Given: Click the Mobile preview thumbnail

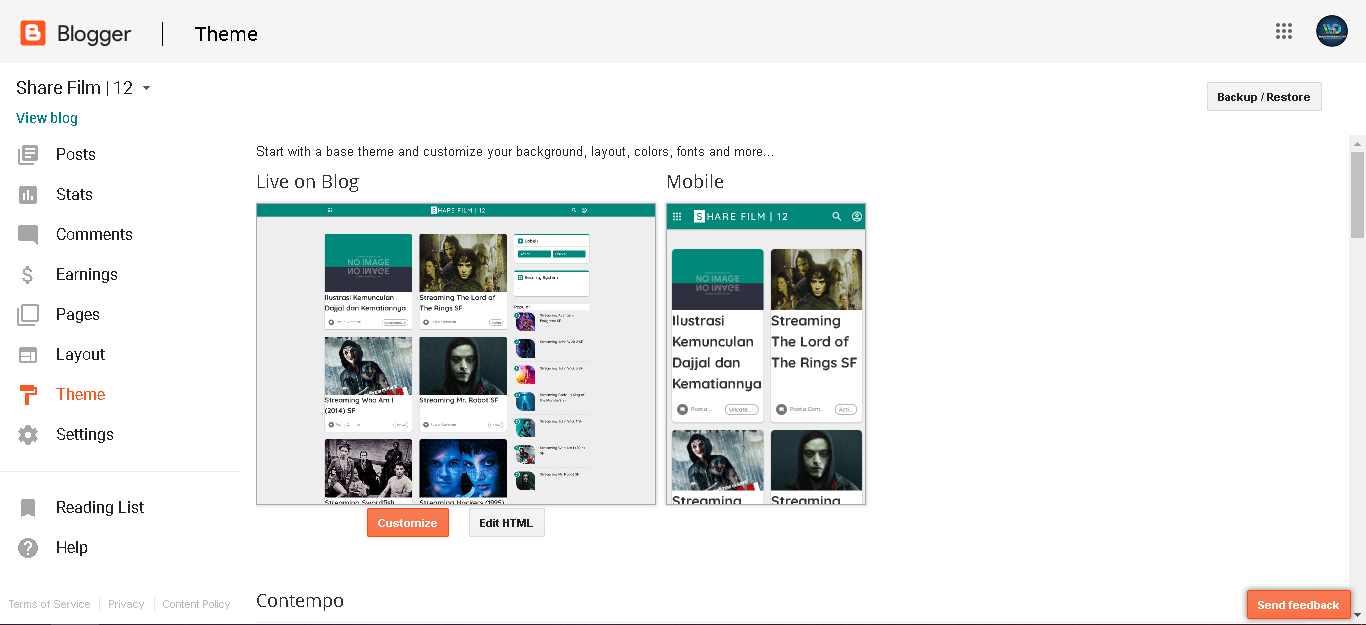Looking at the screenshot, I should pos(766,354).
